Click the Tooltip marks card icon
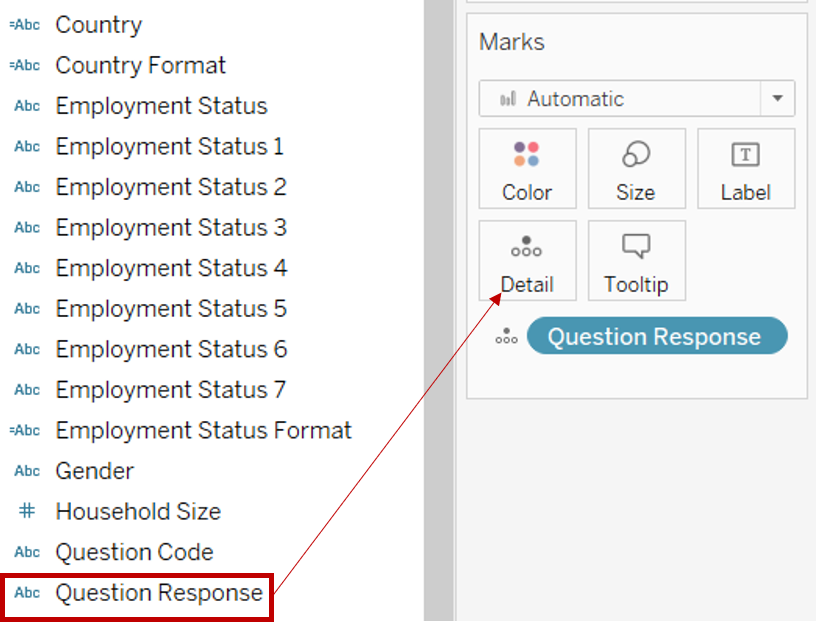This screenshot has height=622, width=816. (636, 247)
